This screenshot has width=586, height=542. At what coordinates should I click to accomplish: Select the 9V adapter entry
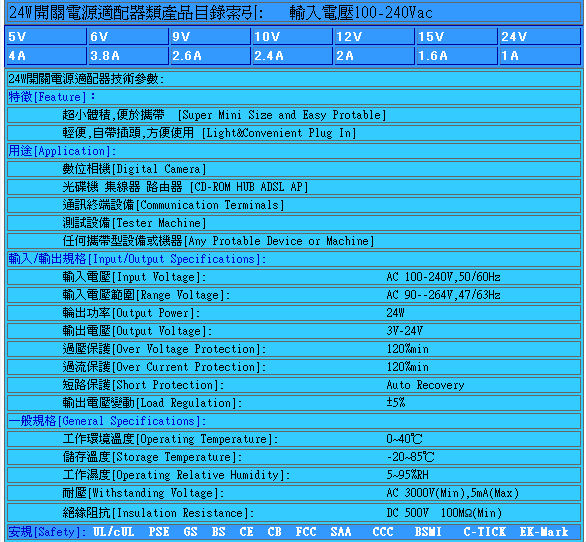pos(210,37)
